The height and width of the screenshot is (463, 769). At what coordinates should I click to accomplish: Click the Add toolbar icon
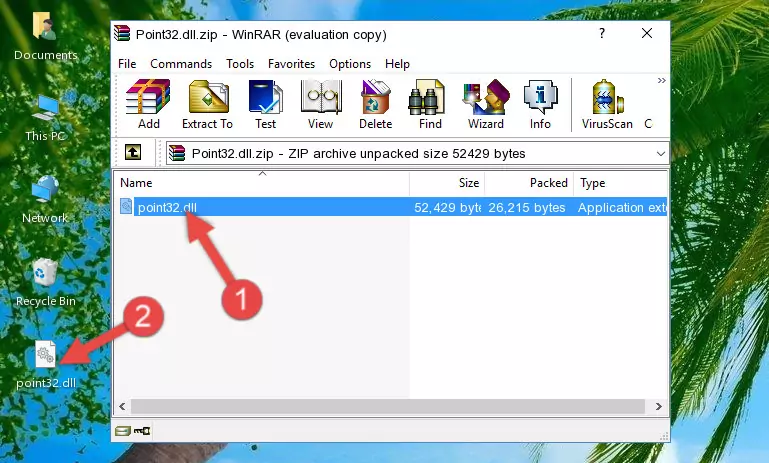coord(148,104)
